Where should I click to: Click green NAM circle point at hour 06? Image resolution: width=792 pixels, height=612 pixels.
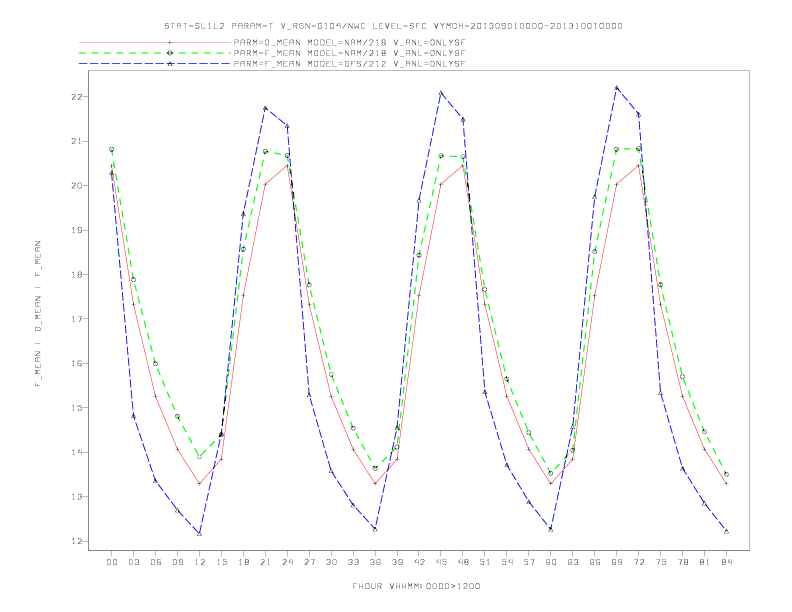tap(156, 364)
